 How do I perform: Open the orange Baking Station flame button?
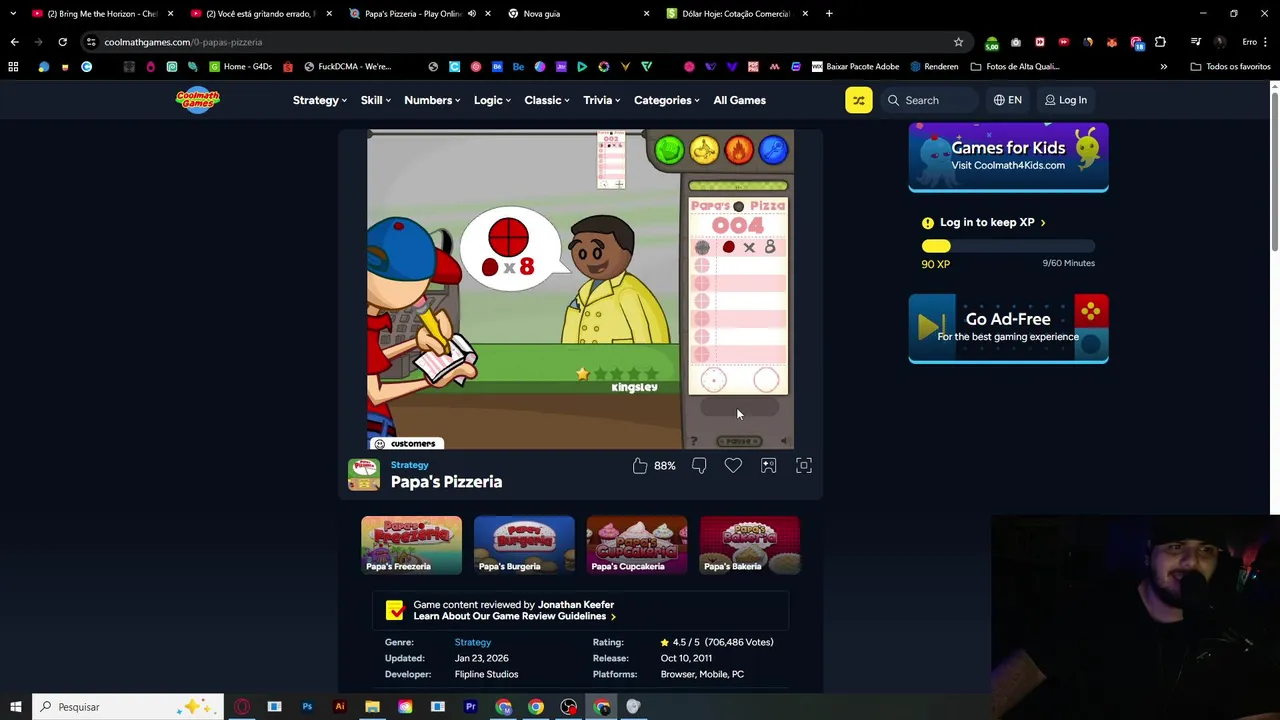739,150
